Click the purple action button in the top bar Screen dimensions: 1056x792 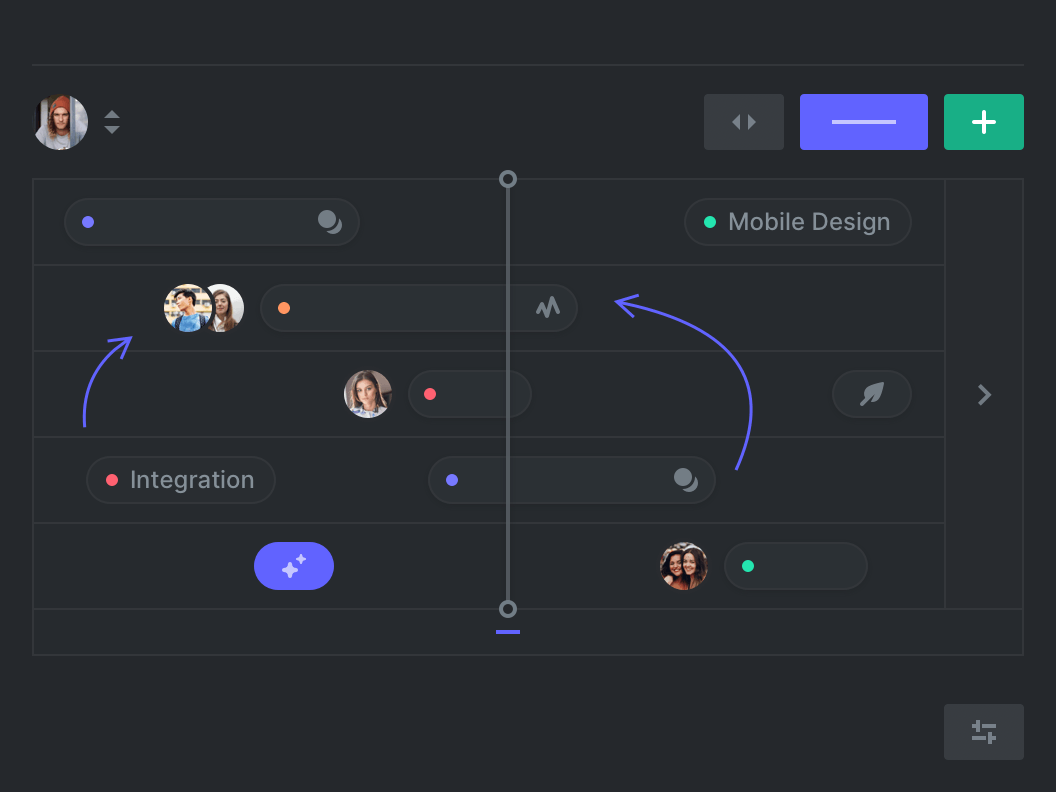point(863,121)
